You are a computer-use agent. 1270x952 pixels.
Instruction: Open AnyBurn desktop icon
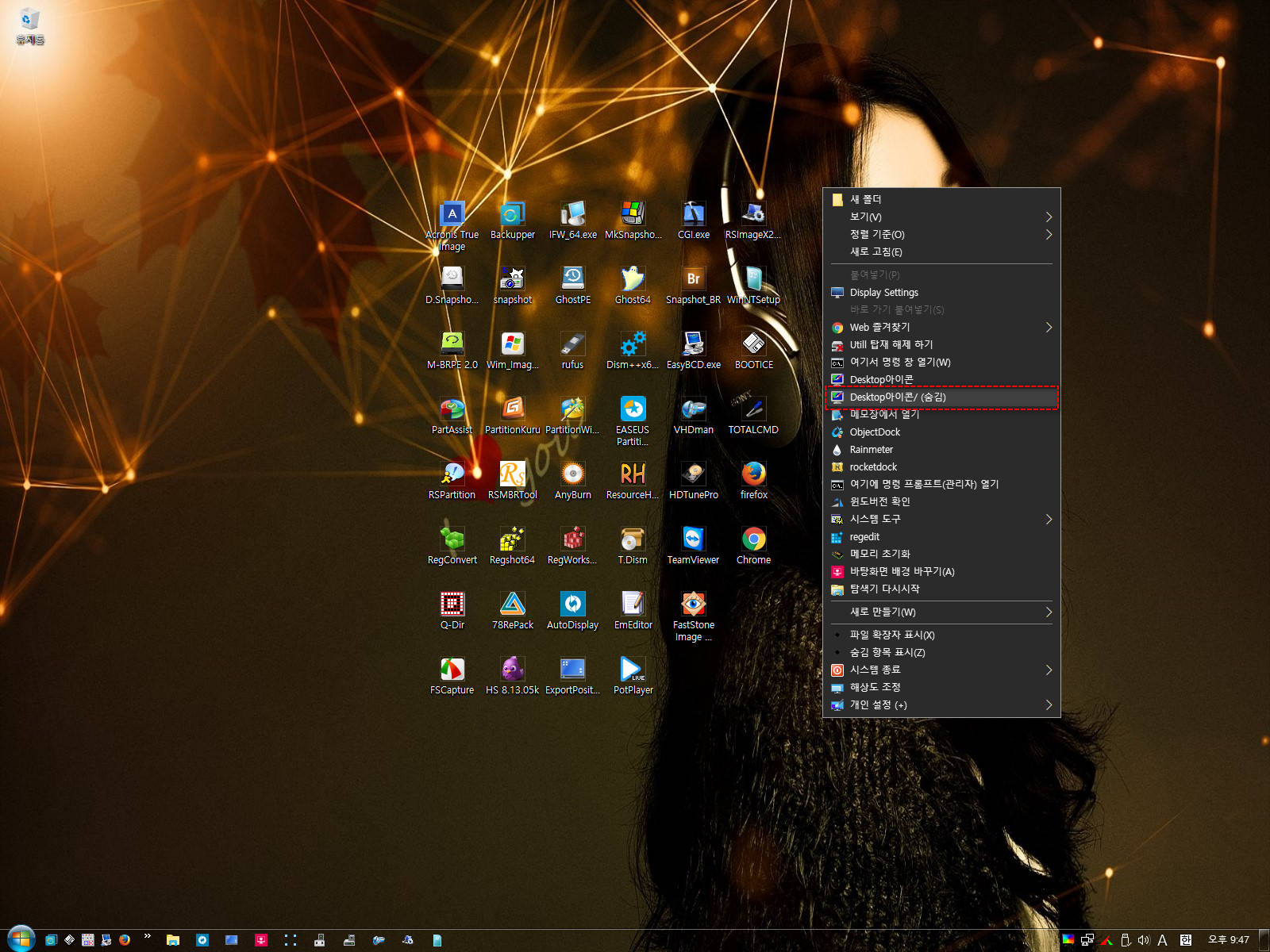(x=572, y=480)
